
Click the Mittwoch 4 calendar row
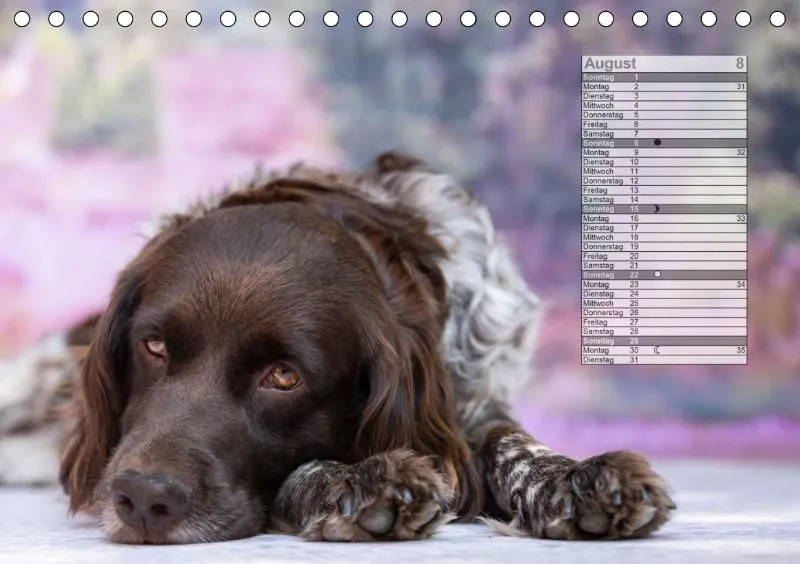click(664, 106)
